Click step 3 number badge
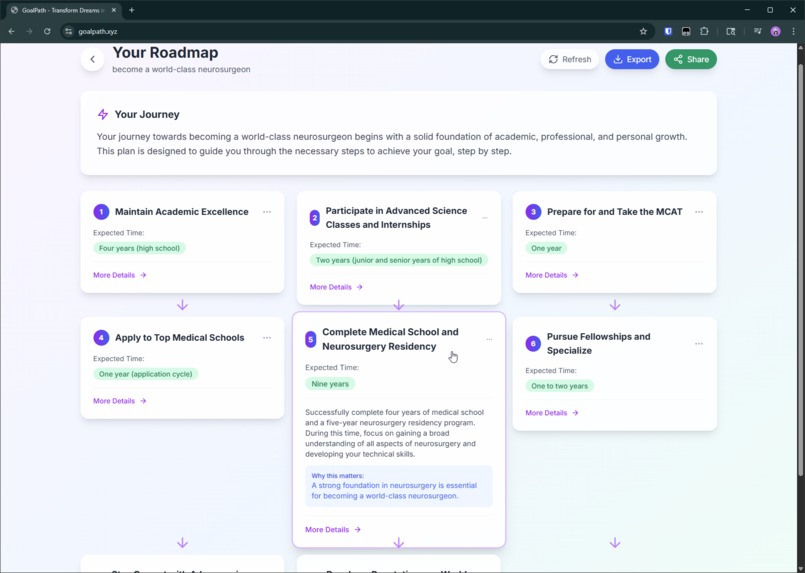Image resolution: width=805 pixels, height=573 pixels. click(533, 212)
